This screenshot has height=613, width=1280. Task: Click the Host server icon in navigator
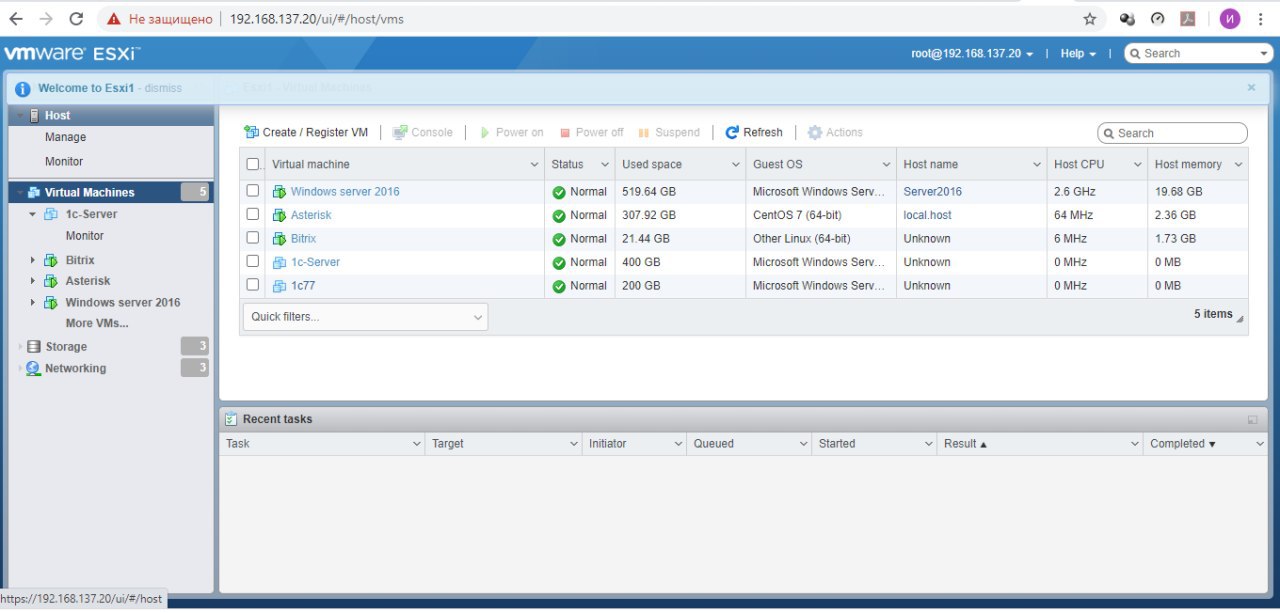click(x=35, y=116)
